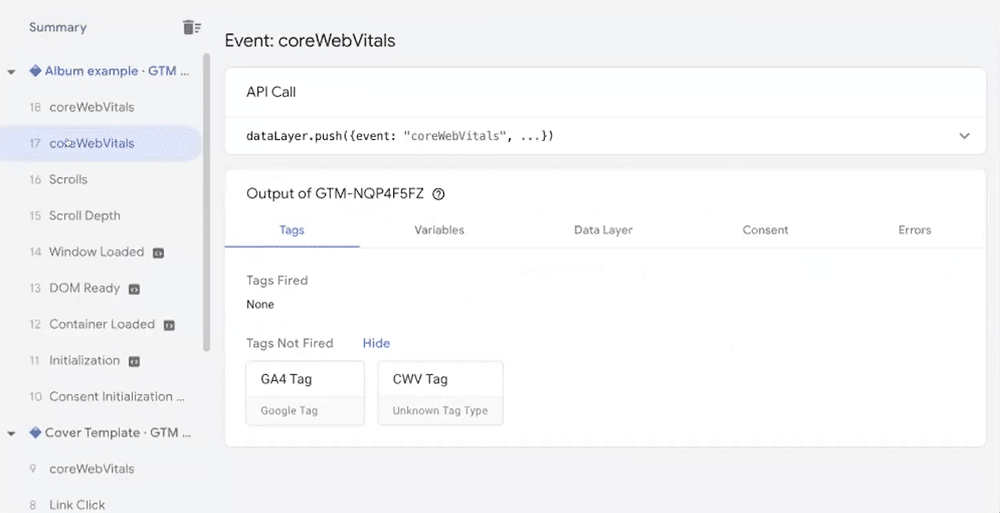Select event 15 Scroll Depth

tap(101, 216)
